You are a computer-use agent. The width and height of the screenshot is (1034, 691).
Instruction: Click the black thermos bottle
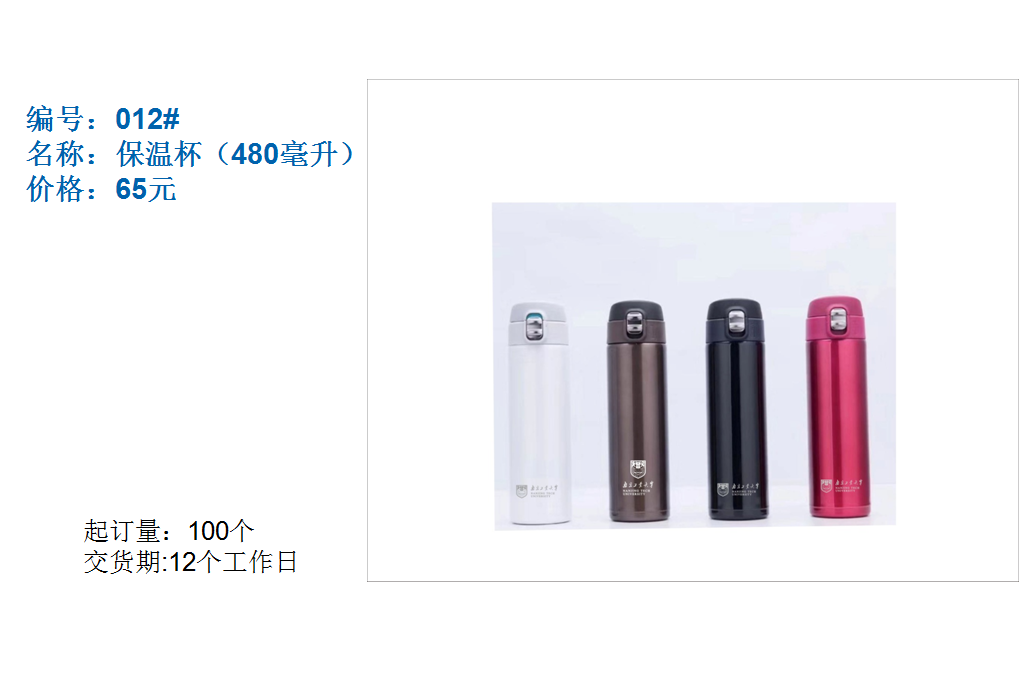[737, 409]
